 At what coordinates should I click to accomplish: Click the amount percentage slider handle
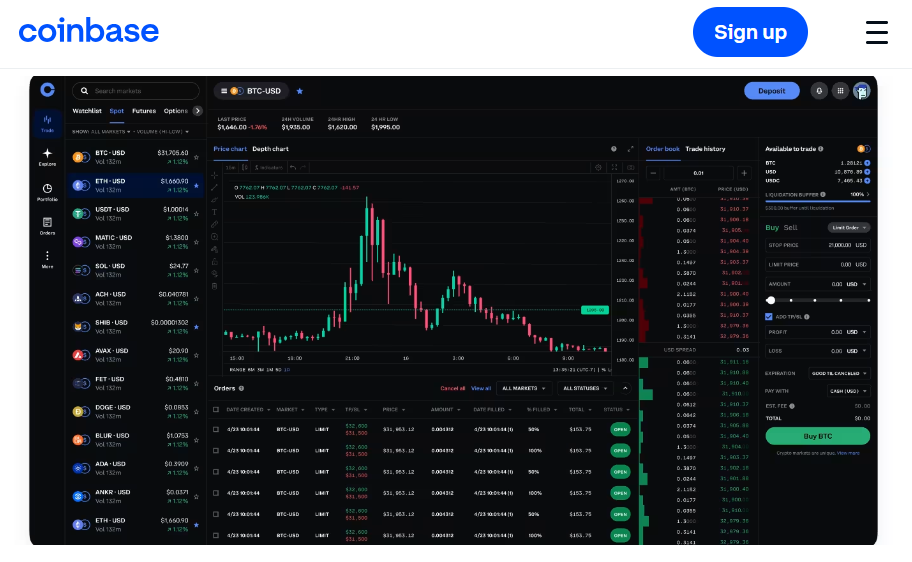(771, 300)
